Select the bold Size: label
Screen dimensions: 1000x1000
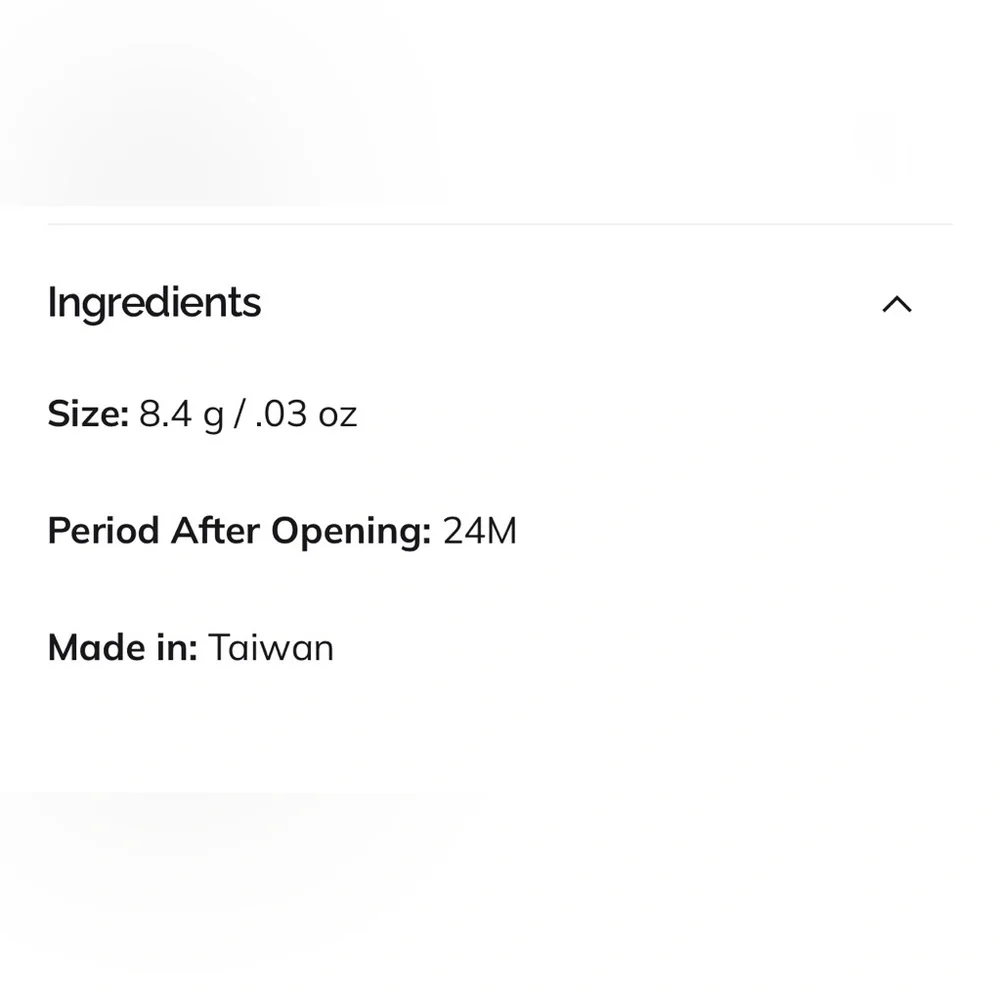tap(89, 414)
